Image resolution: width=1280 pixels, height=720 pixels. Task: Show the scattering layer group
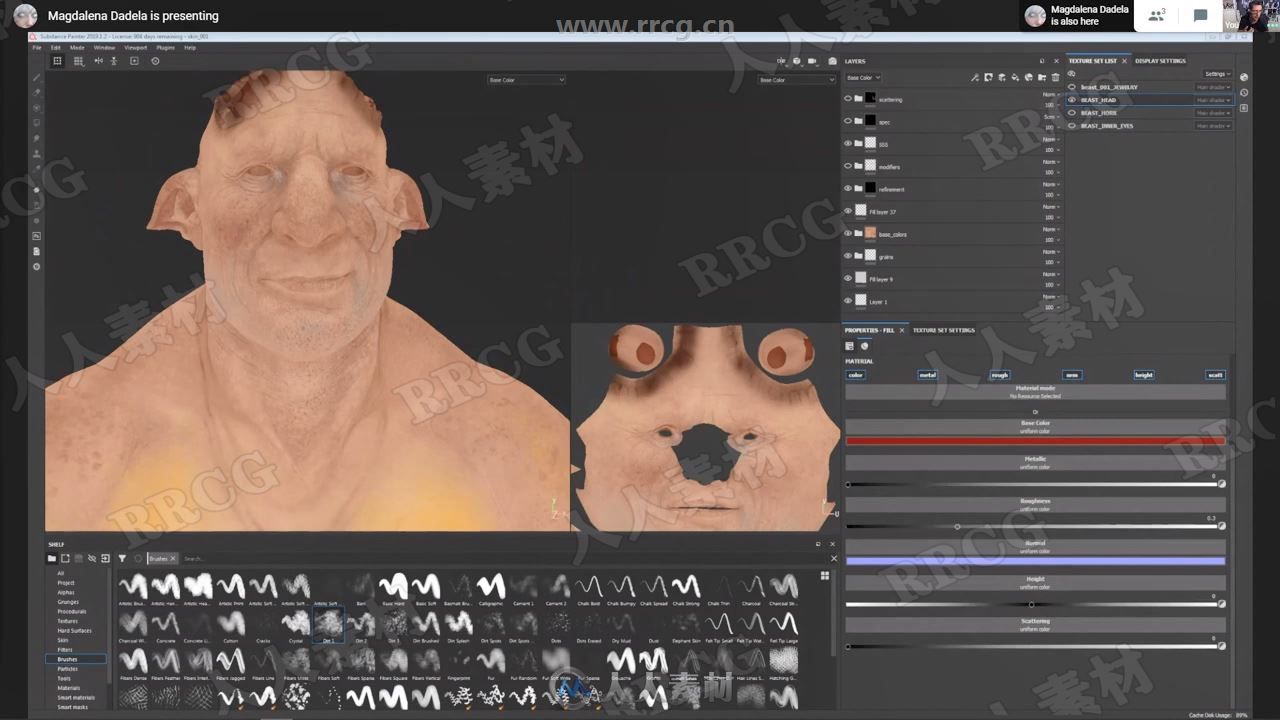[847, 98]
